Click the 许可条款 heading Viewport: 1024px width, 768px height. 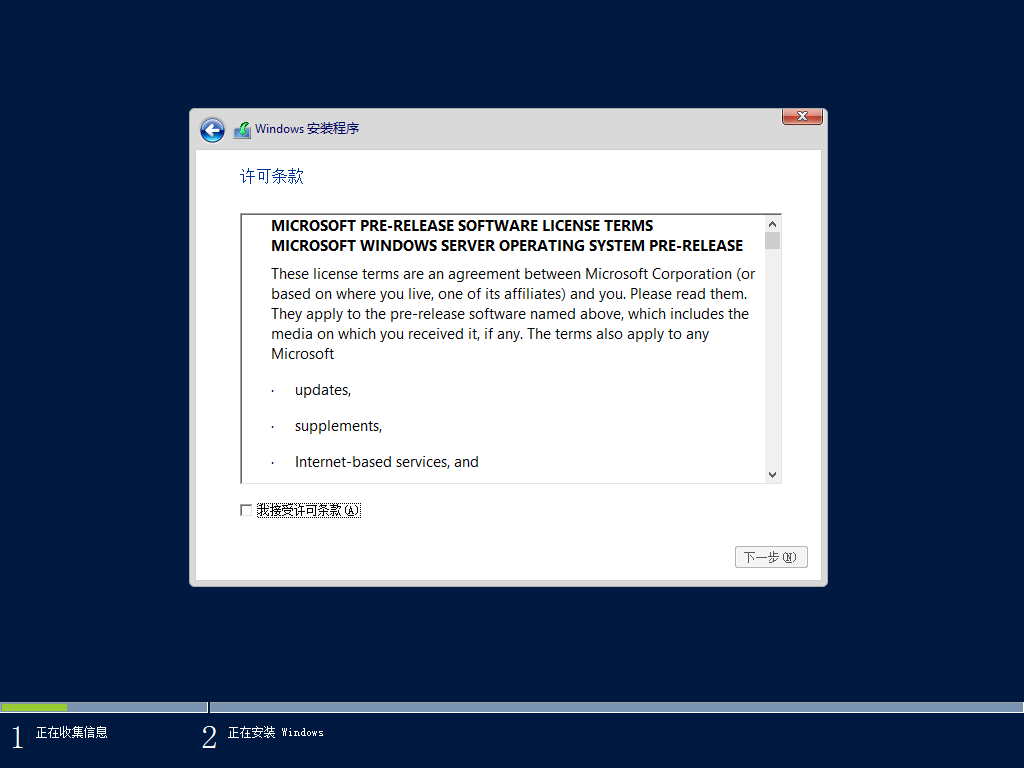[272, 176]
